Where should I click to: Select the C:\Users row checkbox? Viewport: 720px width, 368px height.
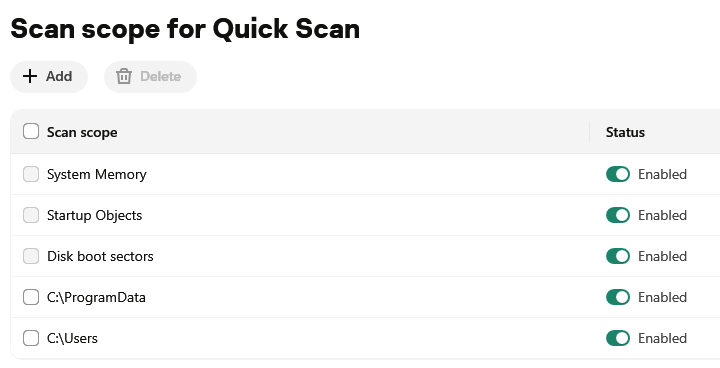[x=31, y=338]
